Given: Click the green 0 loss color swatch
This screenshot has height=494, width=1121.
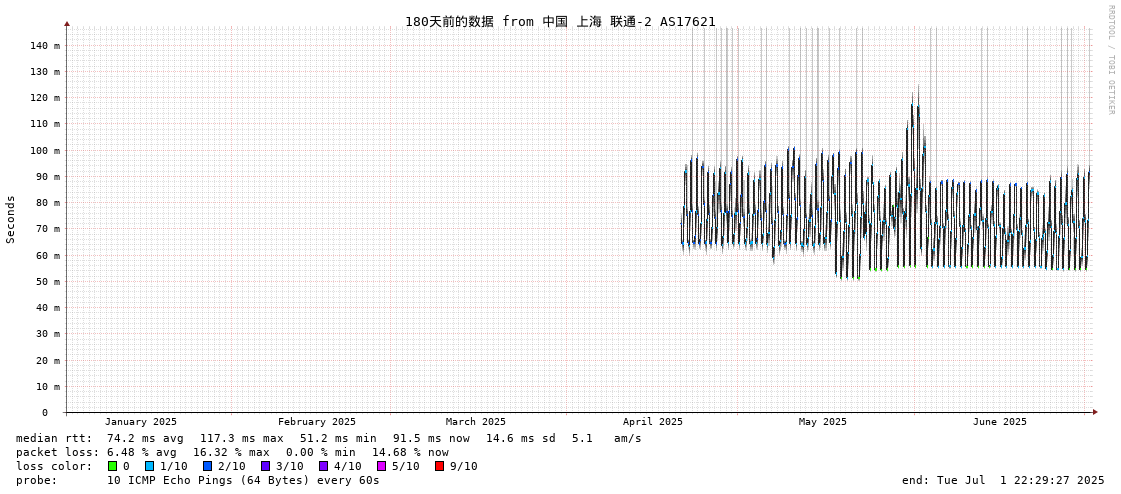Looking at the screenshot, I should click(x=112, y=466).
